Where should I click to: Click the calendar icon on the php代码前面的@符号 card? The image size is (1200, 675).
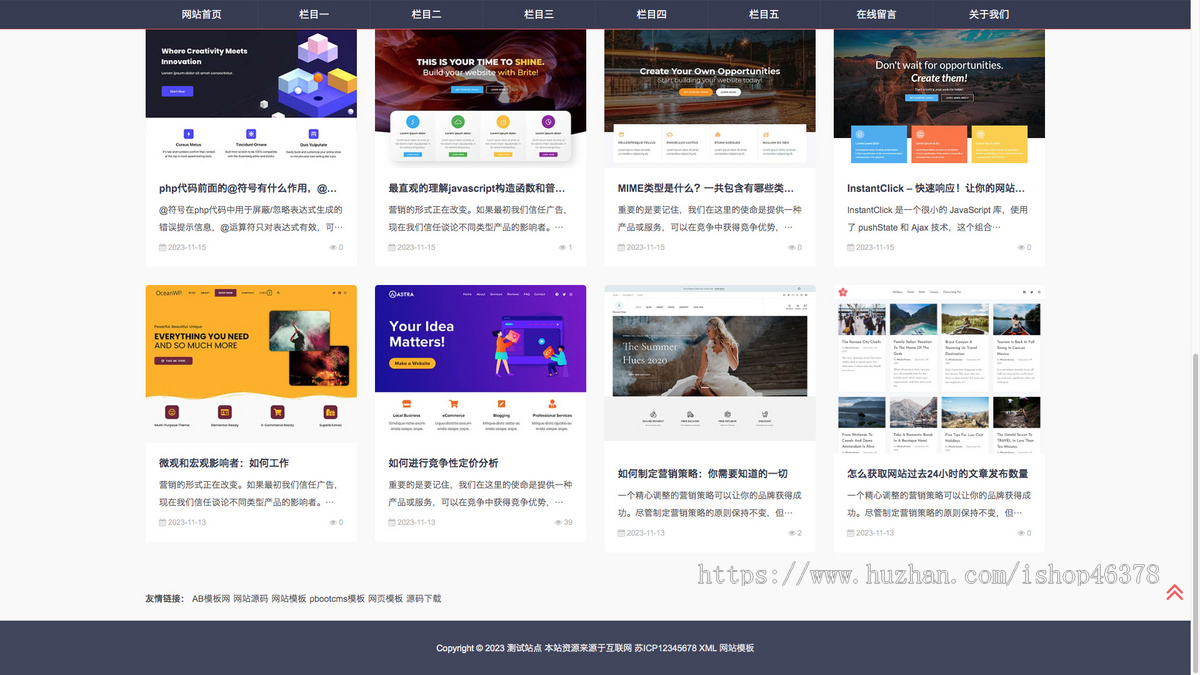[x=162, y=247]
